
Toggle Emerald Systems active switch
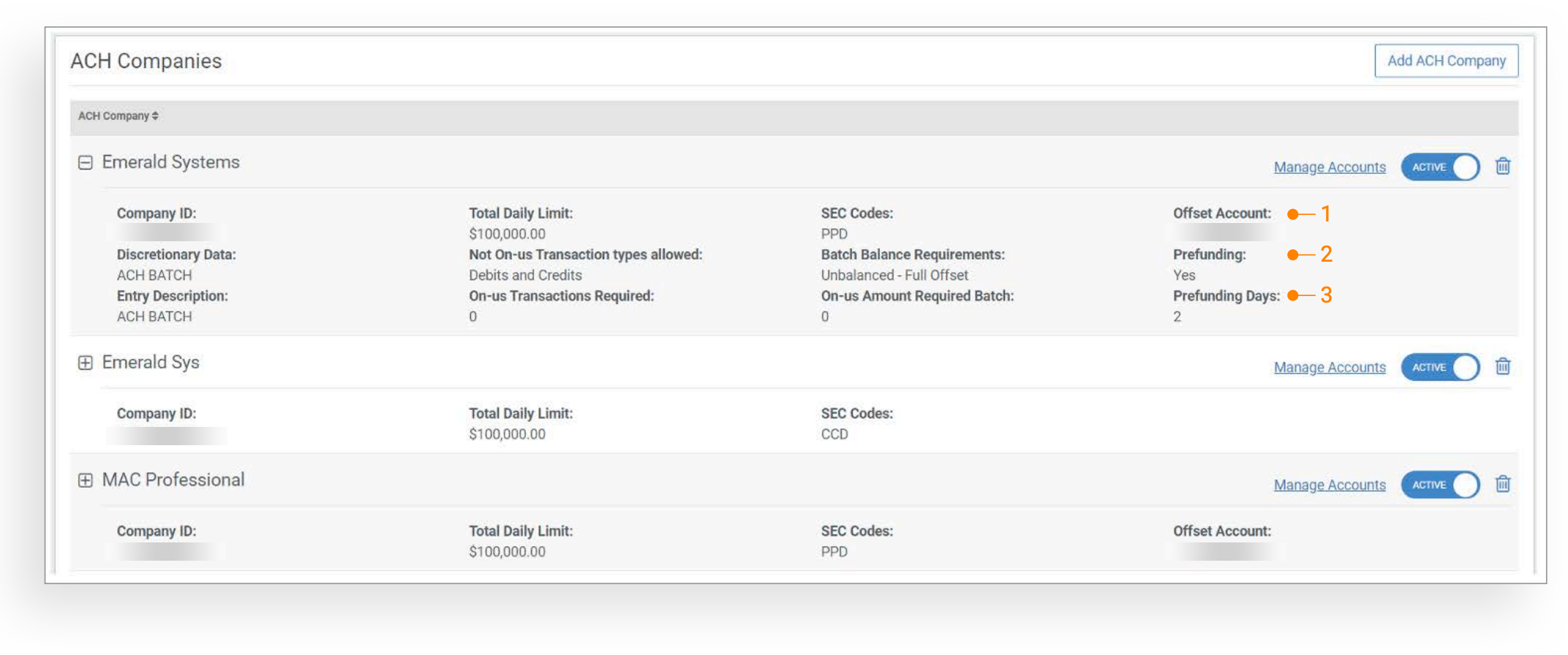pos(1439,167)
